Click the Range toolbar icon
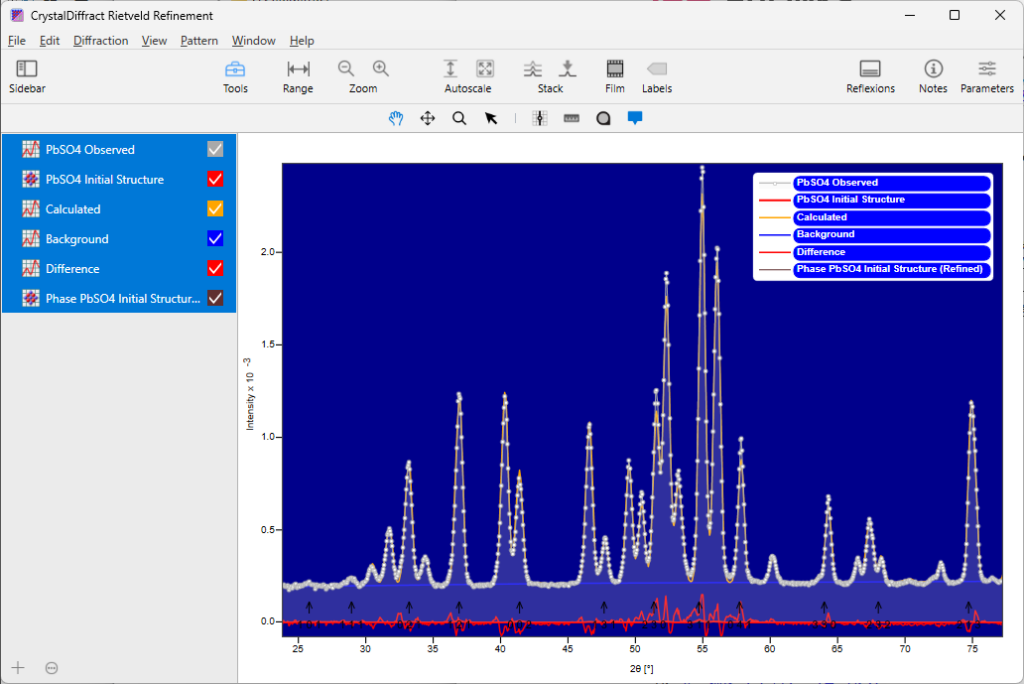The width and height of the screenshot is (1024, 684). coord(298,69)
